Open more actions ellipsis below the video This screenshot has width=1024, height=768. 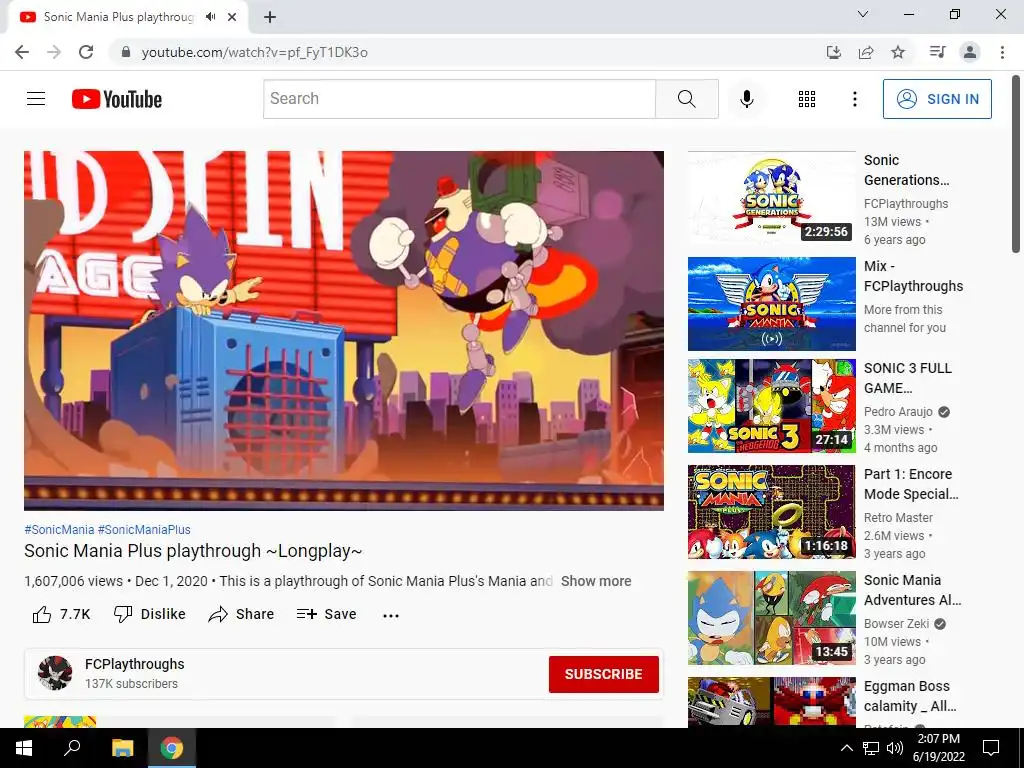pyautogui.click(x=391, y=615)
